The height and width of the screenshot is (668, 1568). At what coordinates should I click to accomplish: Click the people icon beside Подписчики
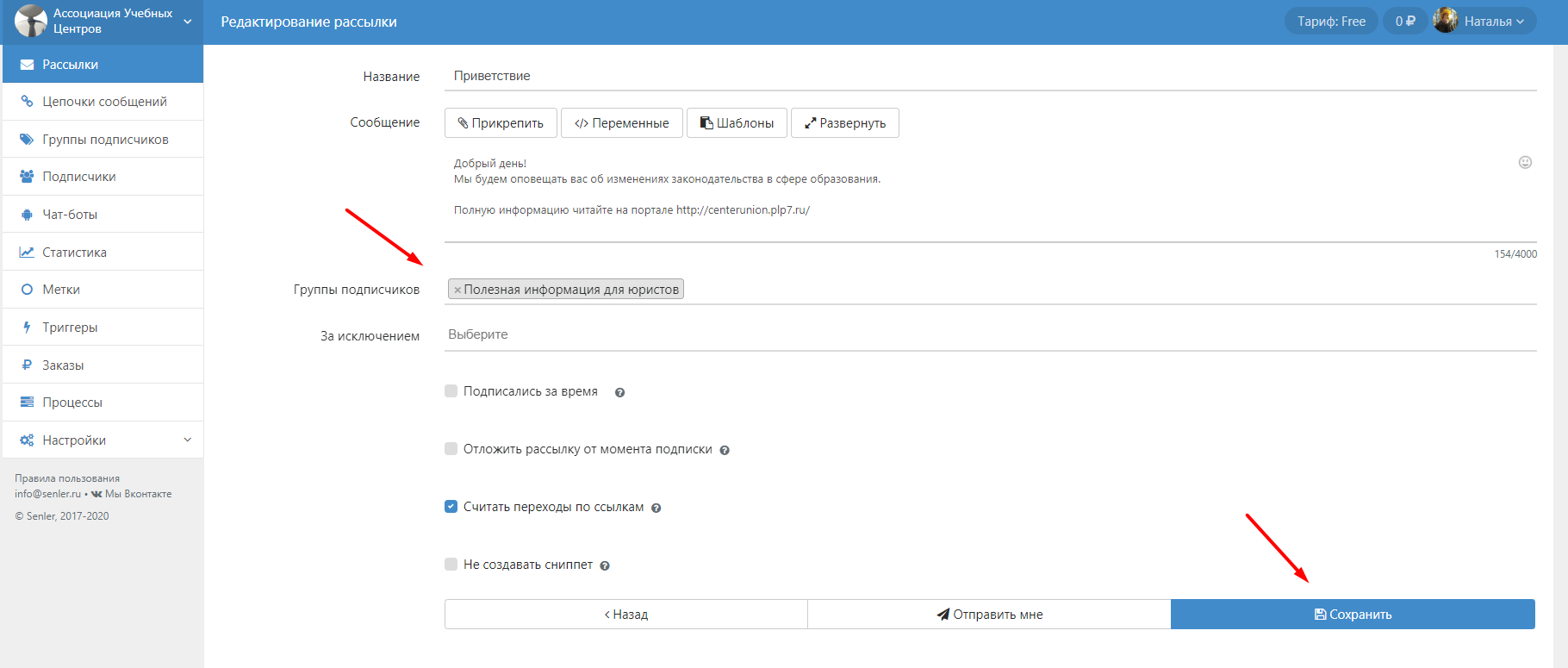[x=27, y=177]
